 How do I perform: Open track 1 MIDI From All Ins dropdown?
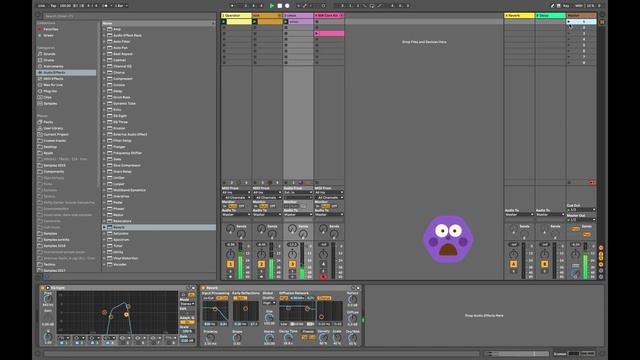(x=236, y=192)
